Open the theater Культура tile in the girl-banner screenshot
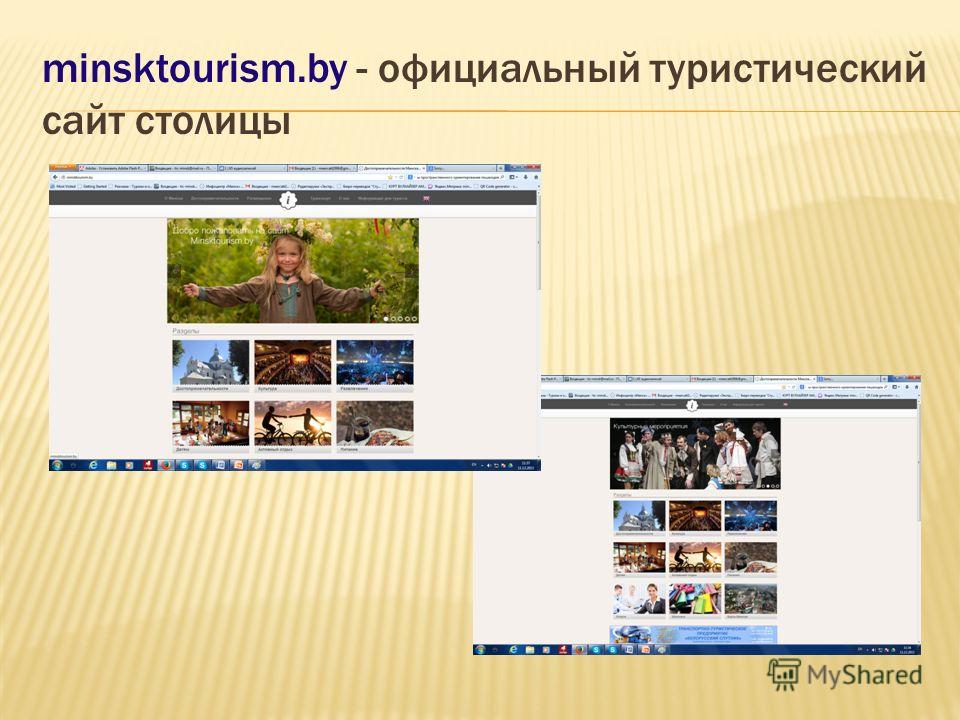Image resolution: width=960 pixels, height=720 pixels. point(293,366)
